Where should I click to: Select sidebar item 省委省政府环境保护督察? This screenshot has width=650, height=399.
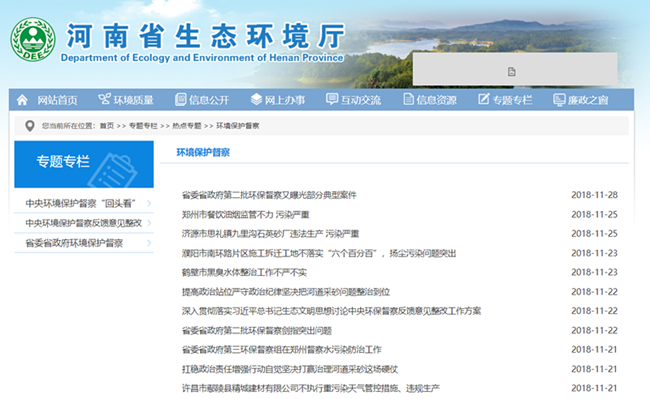click(x=74, y=243)
